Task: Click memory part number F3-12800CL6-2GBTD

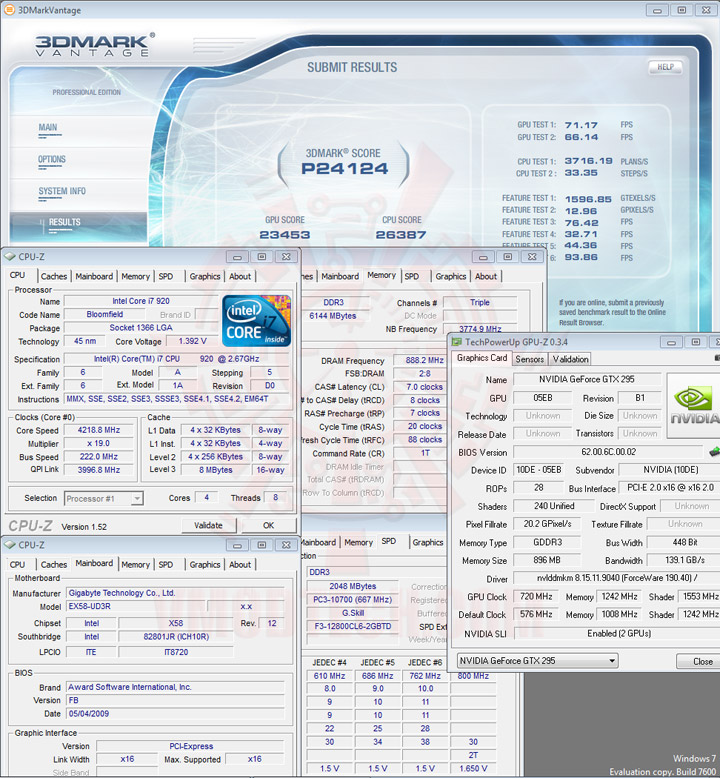Action: (x=353, y=626)
